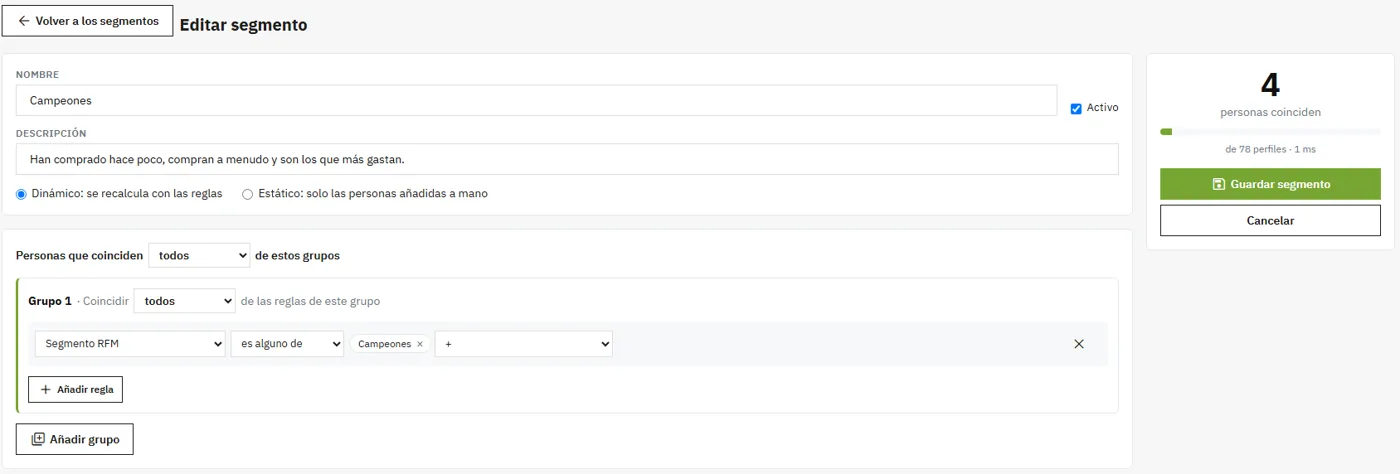This screenshot has width=1400, height=474.
Task: Toggle the Activo checkbox
Action: (x=1076, y=108)
